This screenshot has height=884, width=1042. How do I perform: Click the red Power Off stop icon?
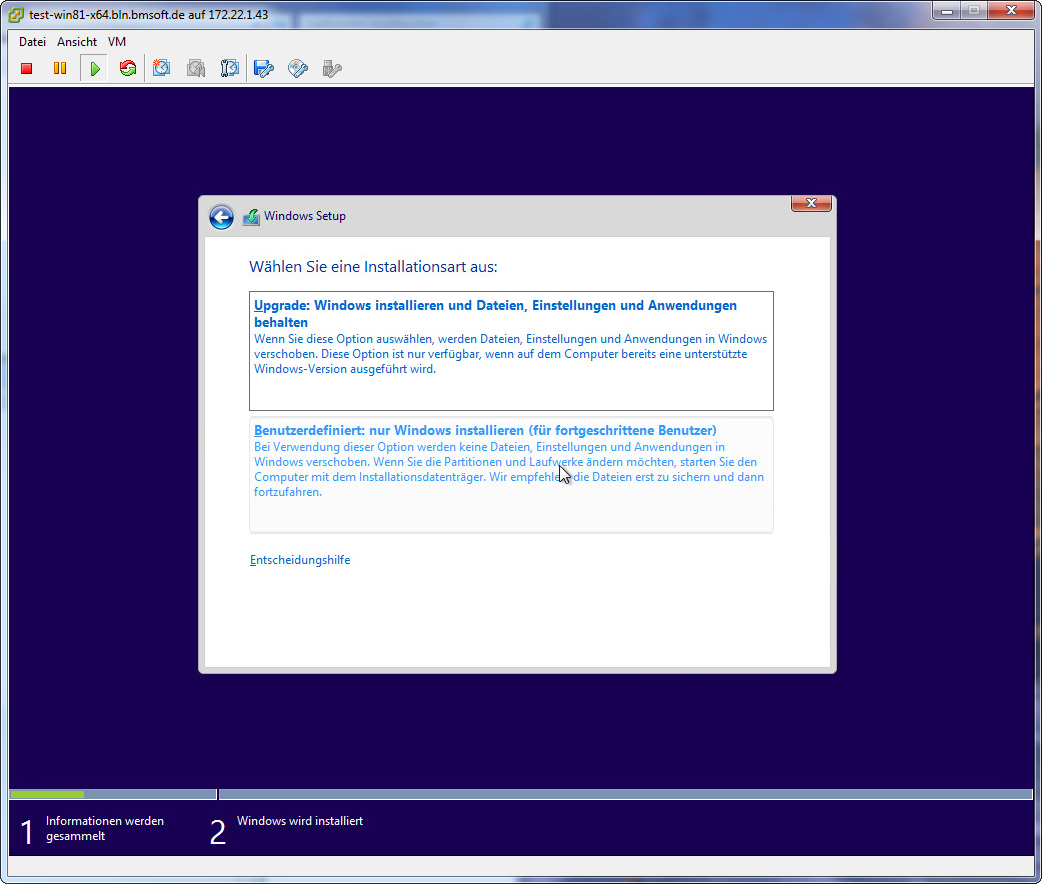point(27,69)
